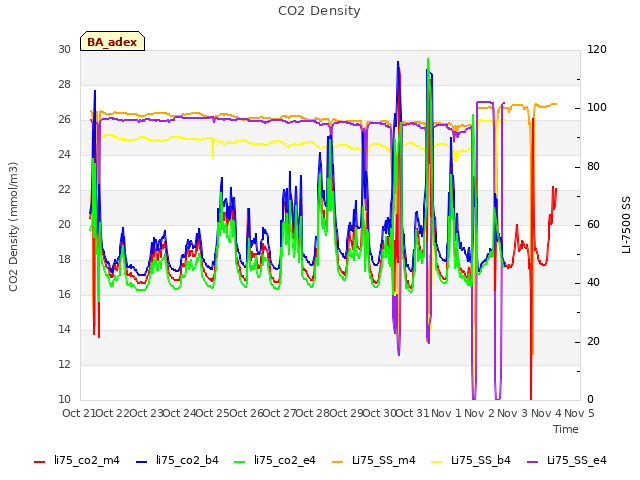This screenshot has height=480, width=640.
Task: Toggle Li75_SS_e4 legend entry
Action: pyautogui.click(x=567, y=460)
